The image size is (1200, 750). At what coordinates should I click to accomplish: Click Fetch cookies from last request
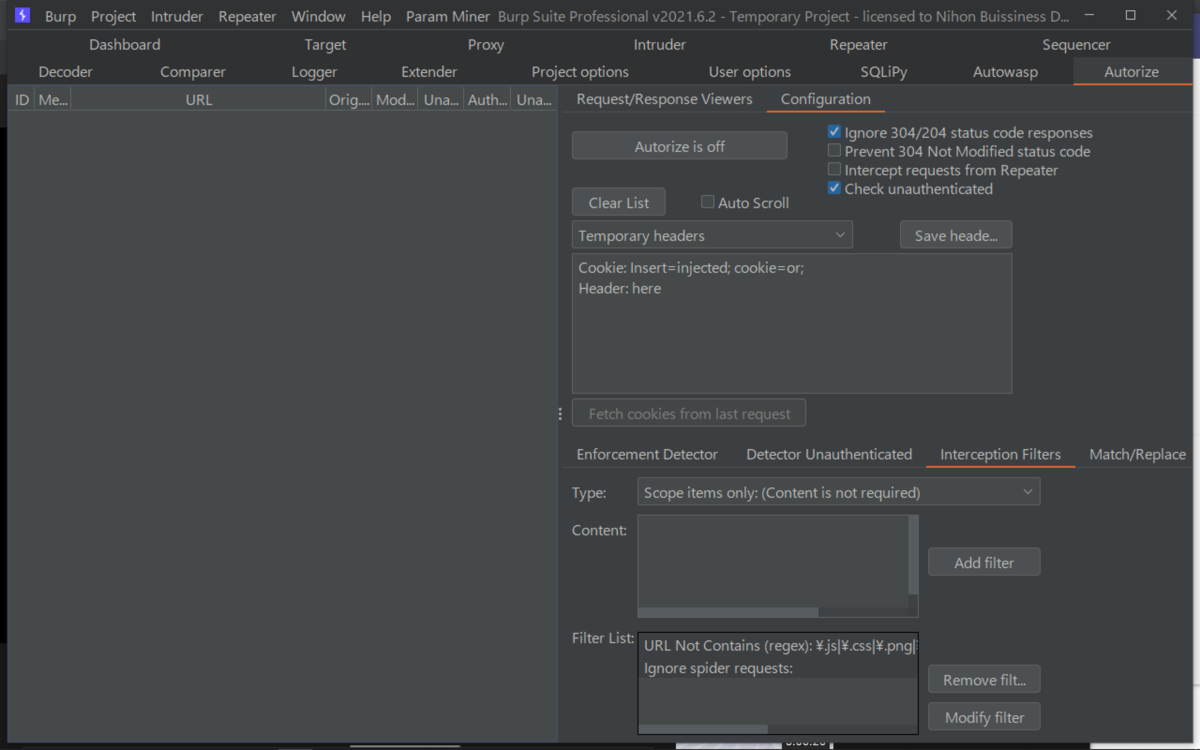point(689,413)
